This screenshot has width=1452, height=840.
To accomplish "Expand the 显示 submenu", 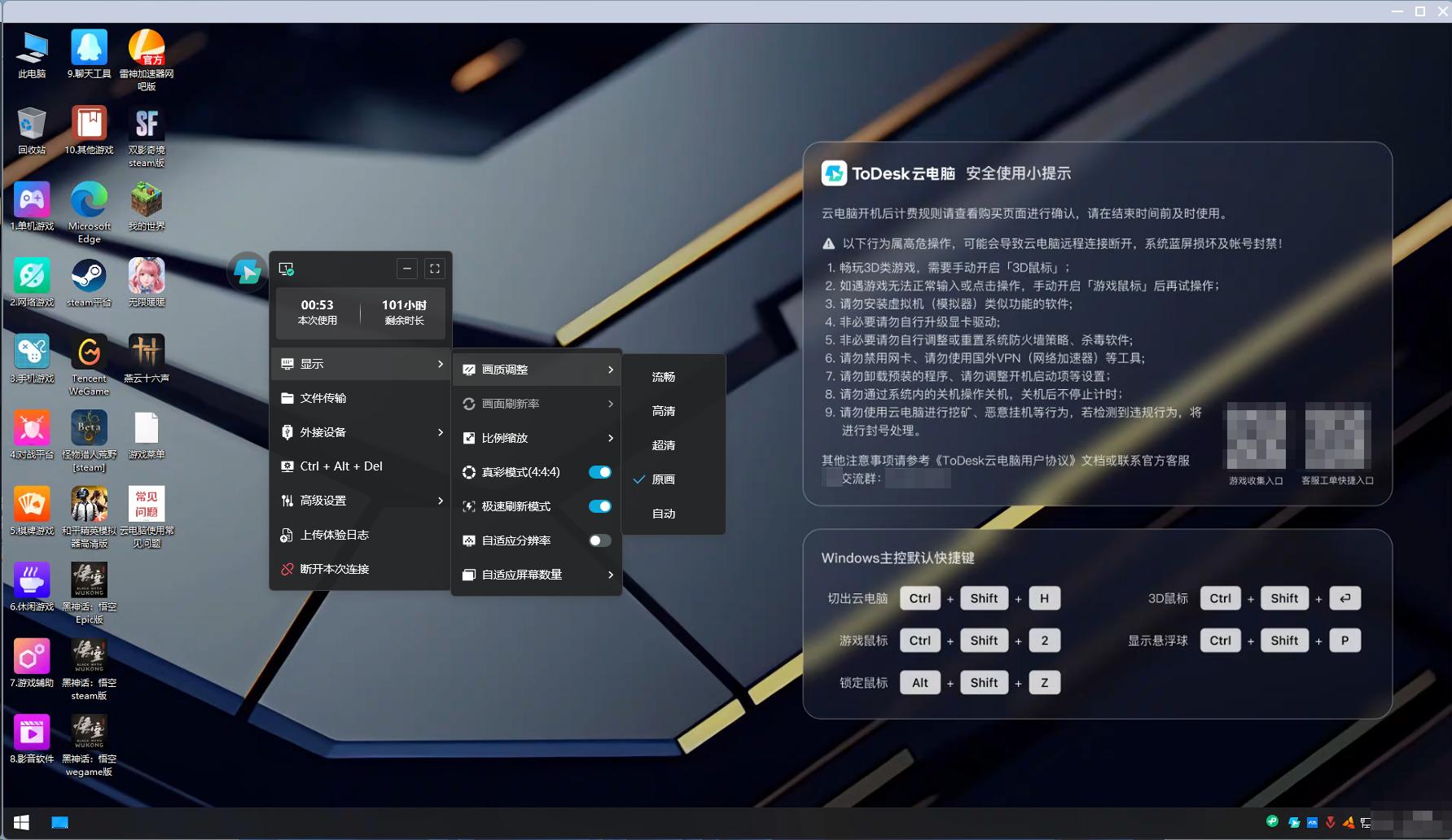I will [361, 364].
